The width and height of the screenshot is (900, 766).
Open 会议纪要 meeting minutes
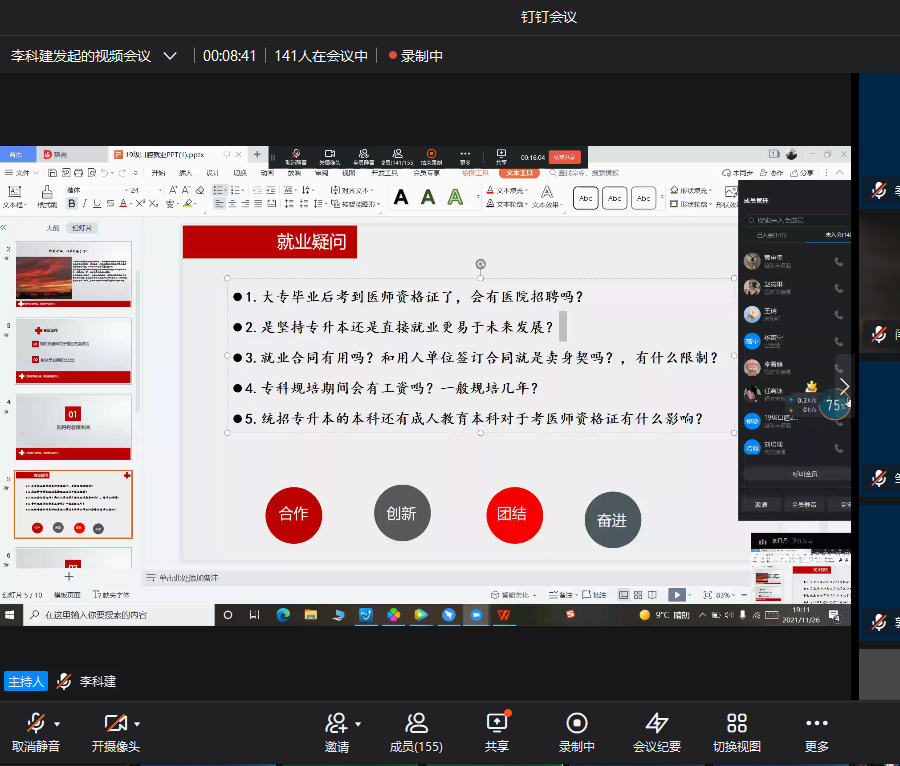(656, 723)
